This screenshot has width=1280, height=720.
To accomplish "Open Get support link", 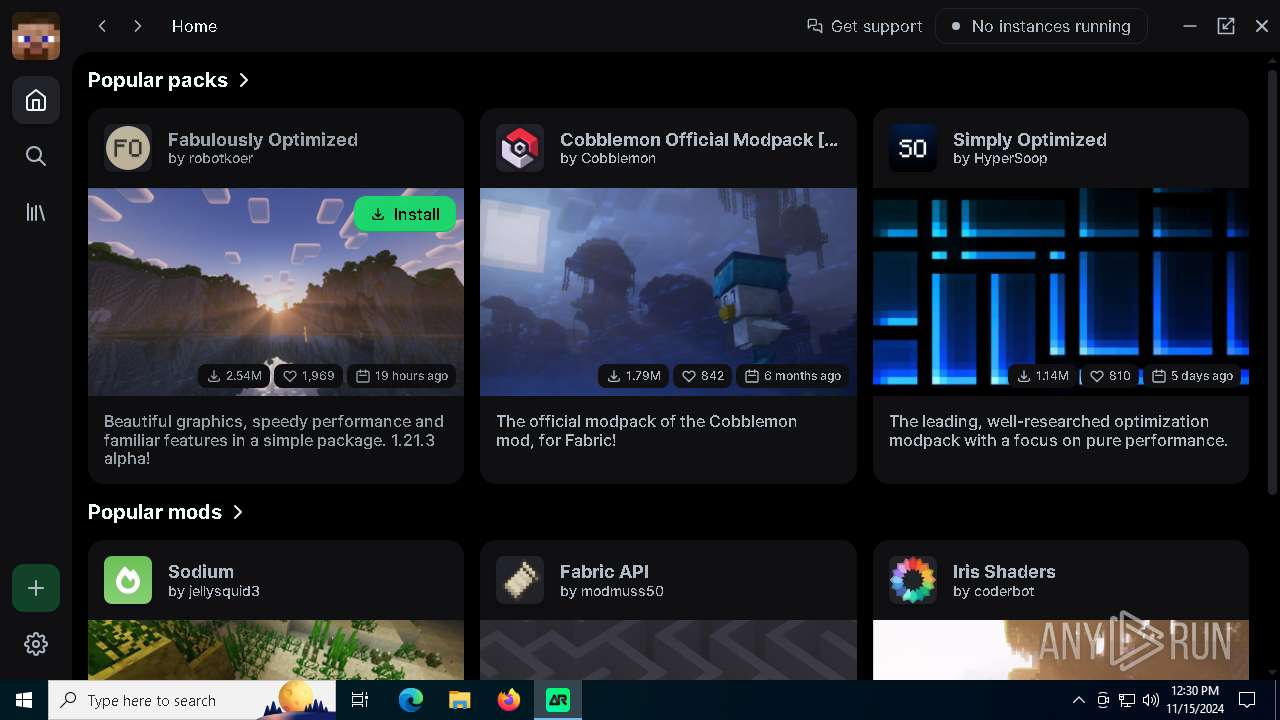I will (x=865, y=26).
